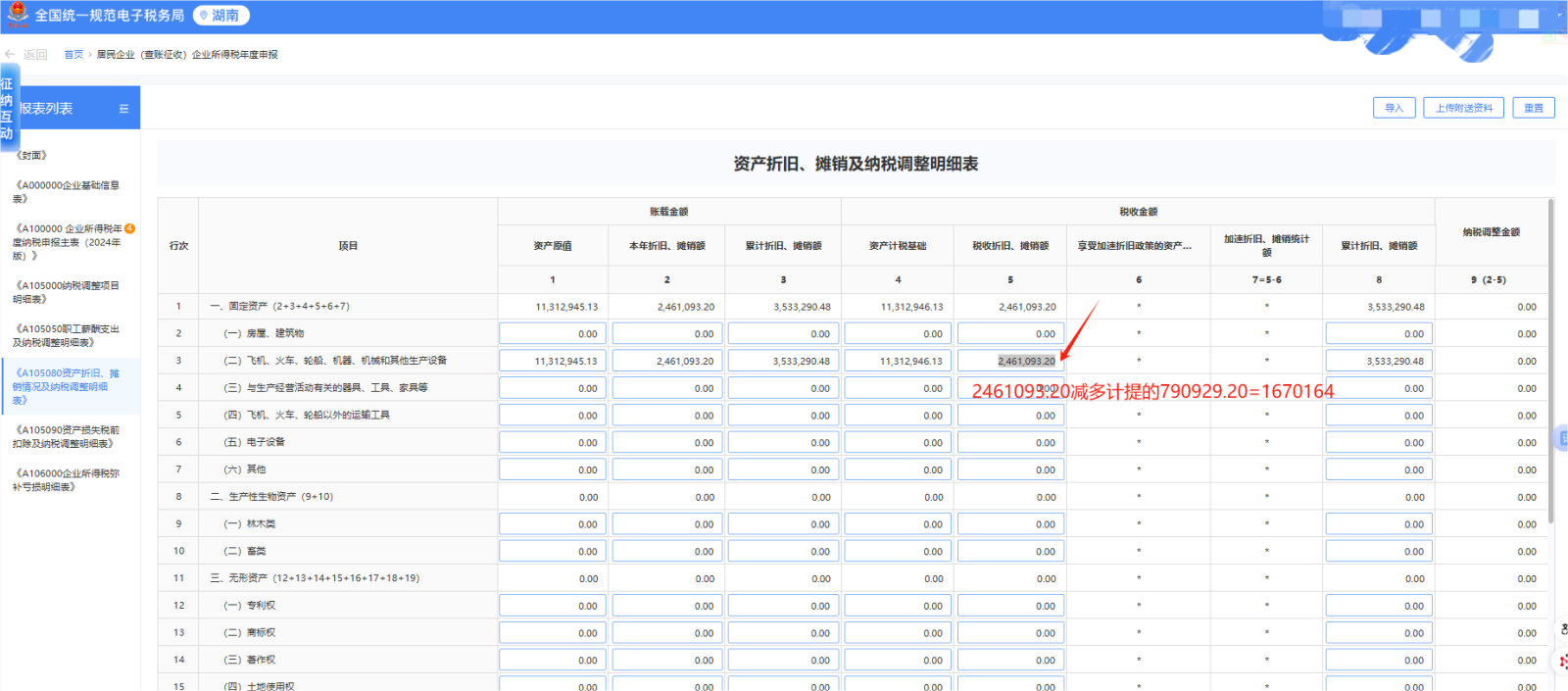Viewport: 1568px width, 691px height.
Task: Open the A105050职工薪酬支出 report
Action: [x=67, y=335]
